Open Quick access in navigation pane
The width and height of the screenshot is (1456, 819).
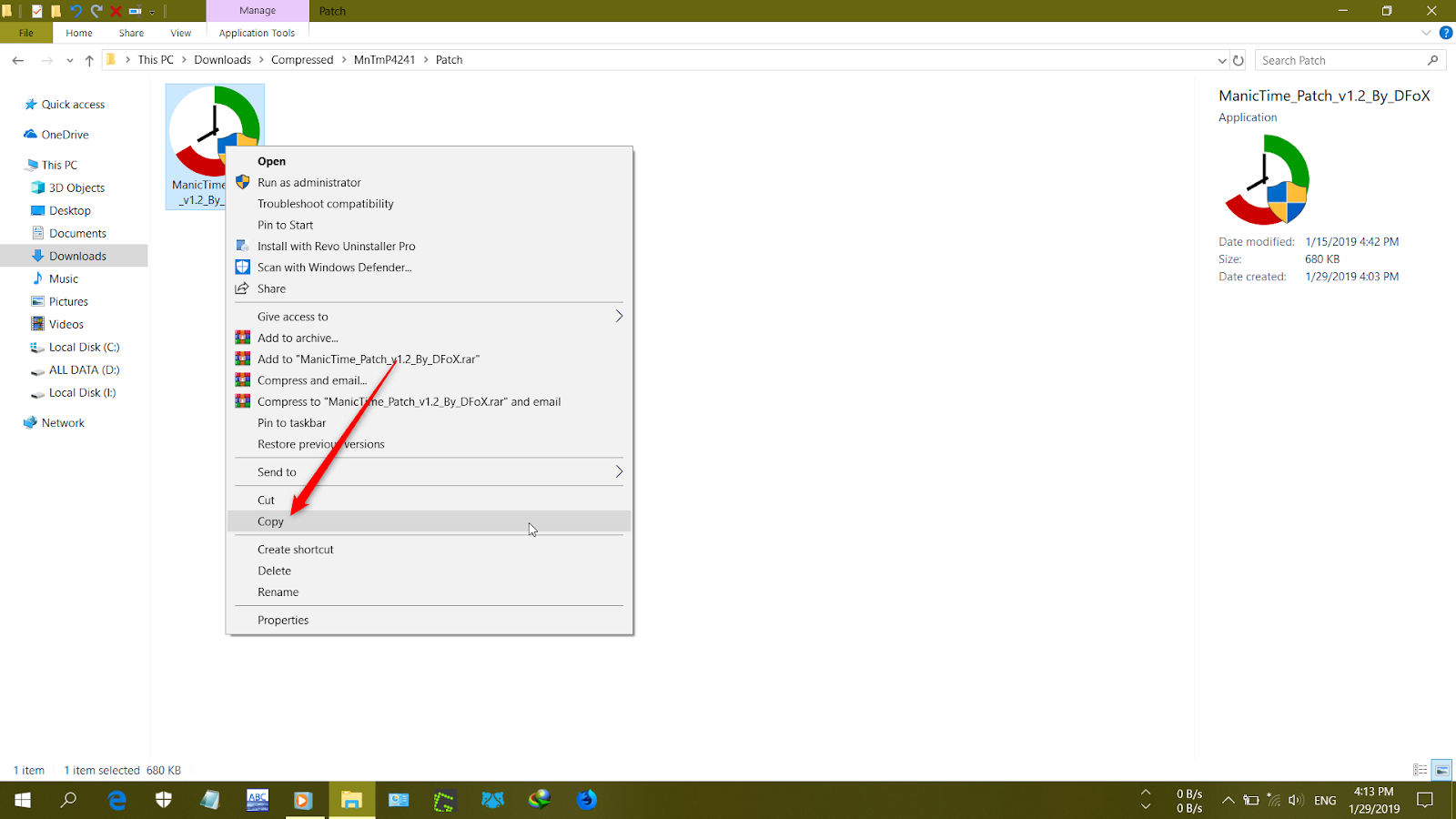pos(73,105)
